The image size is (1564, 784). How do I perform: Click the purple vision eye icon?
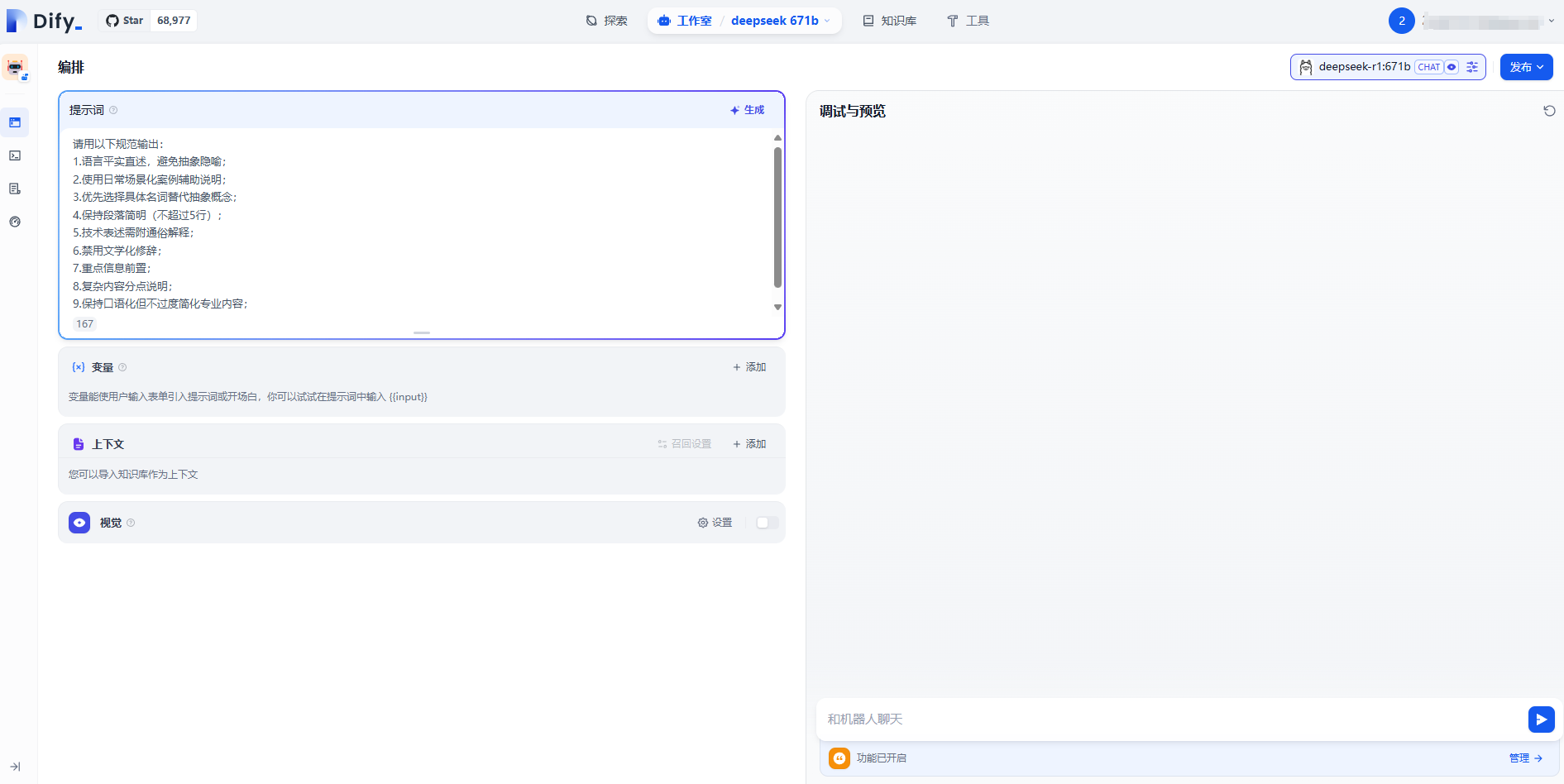pos(79,523)
